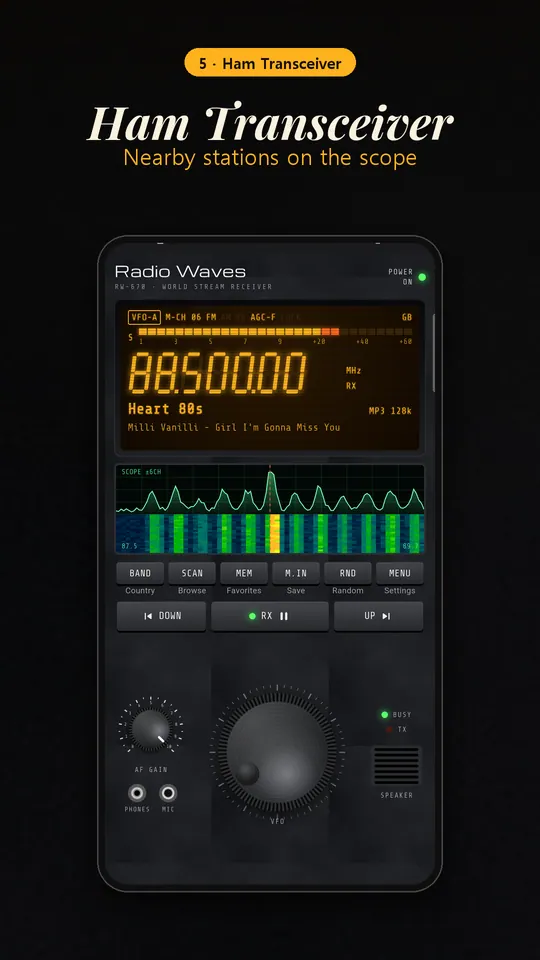Click the large VFO tuning dial
Screen dimensions: 540x960
pos(277,752)
